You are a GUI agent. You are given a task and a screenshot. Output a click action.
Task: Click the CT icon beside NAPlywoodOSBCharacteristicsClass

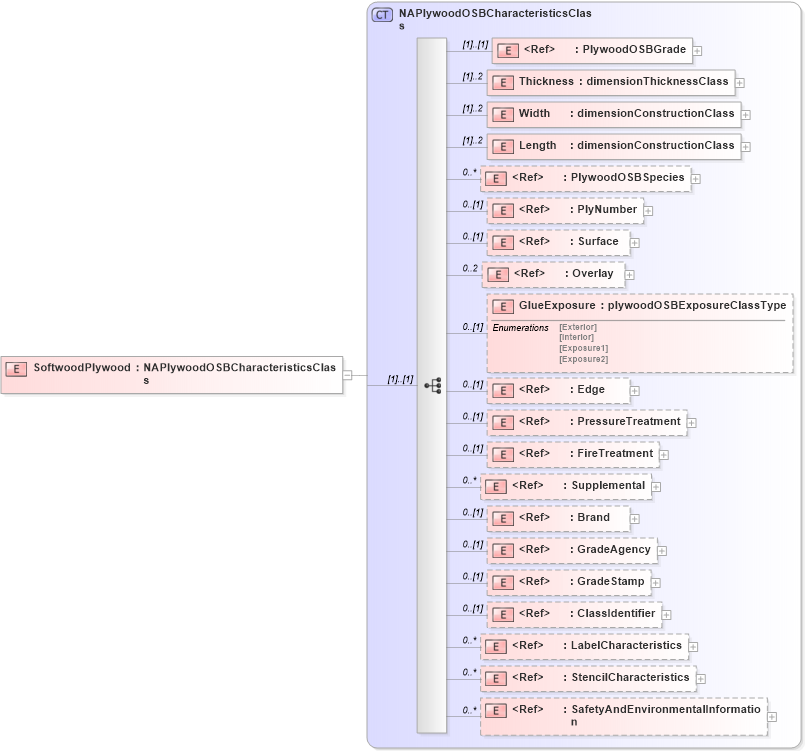(x=382, y=15)
